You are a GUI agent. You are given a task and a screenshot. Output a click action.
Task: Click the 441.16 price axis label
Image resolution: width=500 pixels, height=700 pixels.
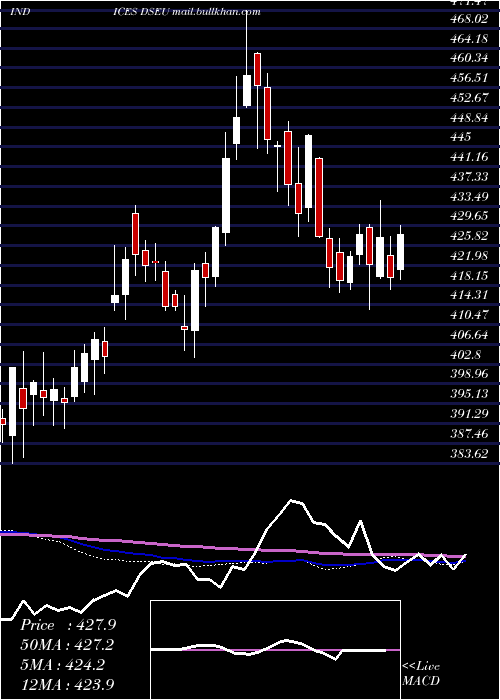[470, 157]
